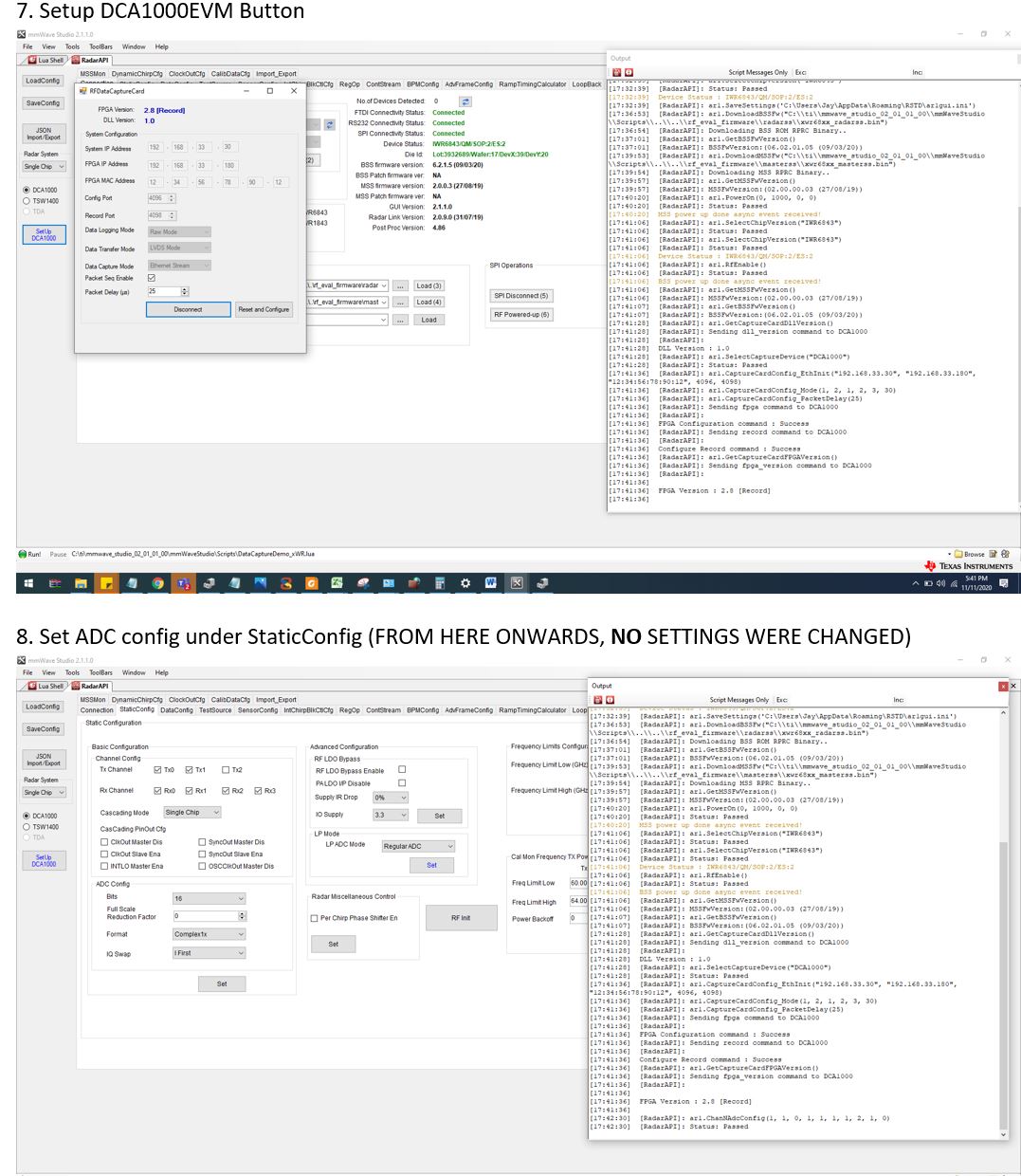Uncheck the Rx3 channel checkbox
Screen dimensions: 1021x1176
tap(258, 790)
